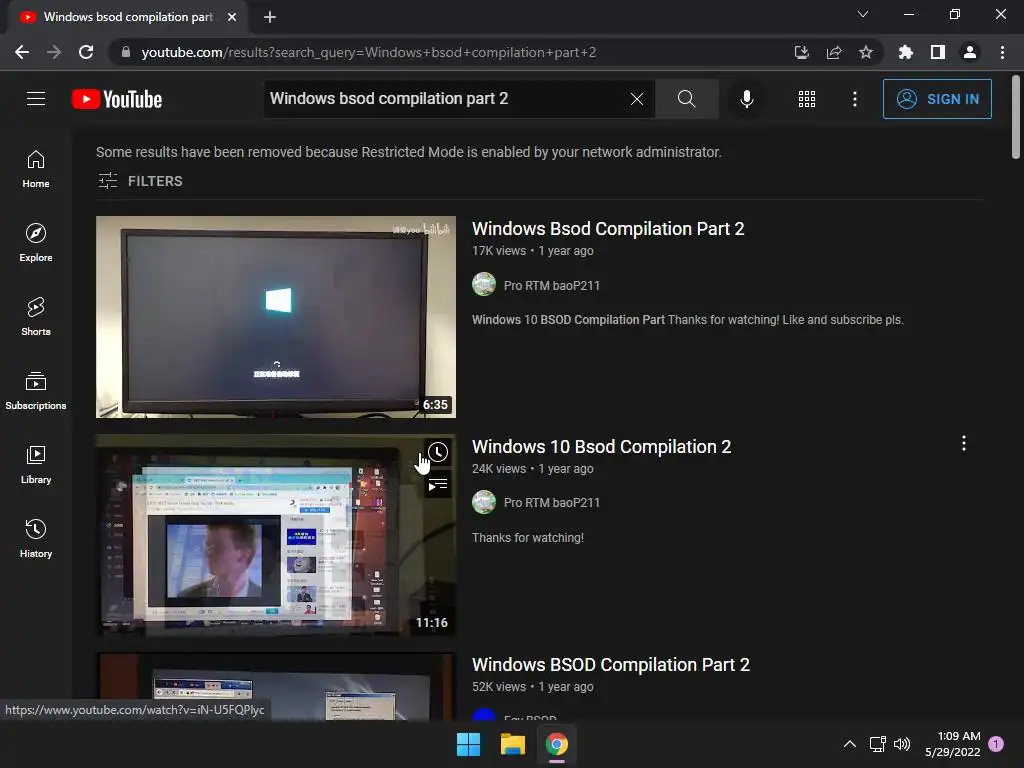
Task: Click the 'Thanks for watching!' description
Action: click(x=528, y=538)
